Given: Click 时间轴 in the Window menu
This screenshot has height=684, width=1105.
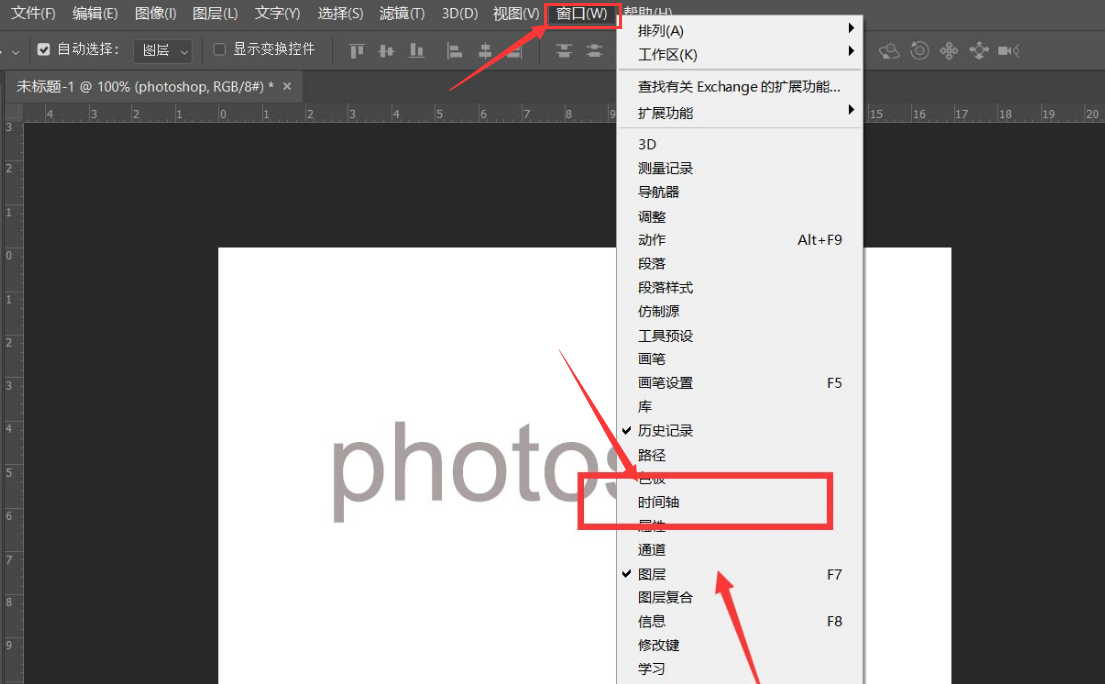Looking at the screenshot, I should (660, 502).
